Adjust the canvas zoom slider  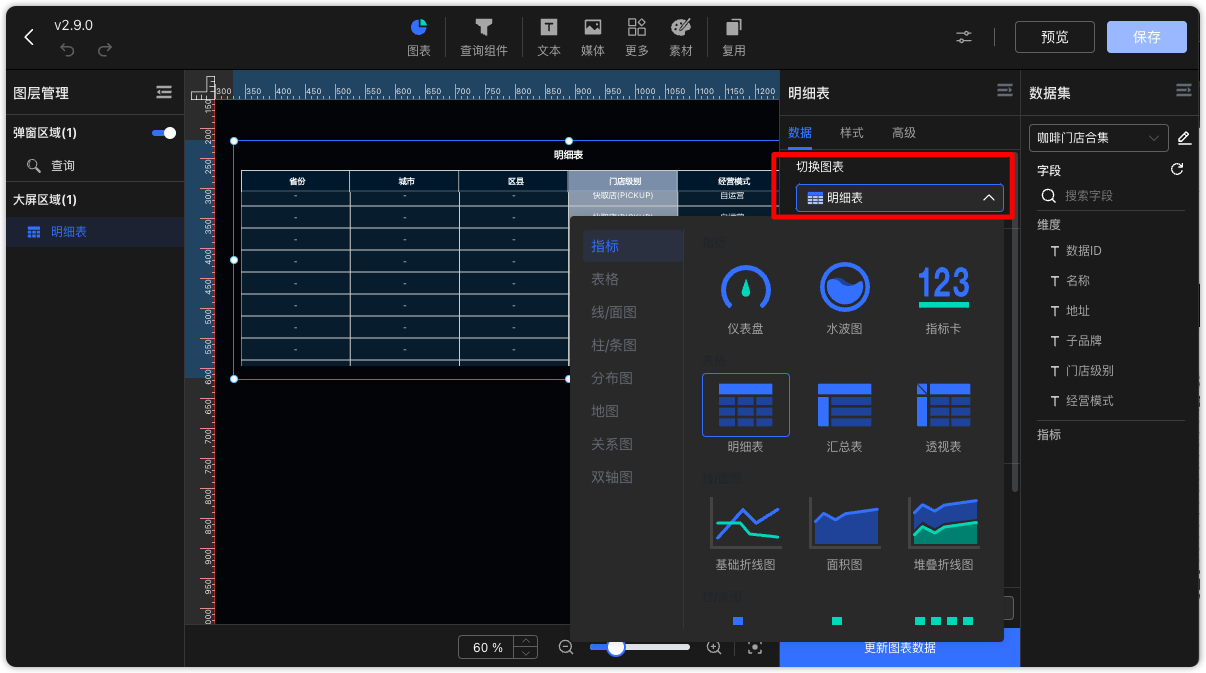point(616,648)
